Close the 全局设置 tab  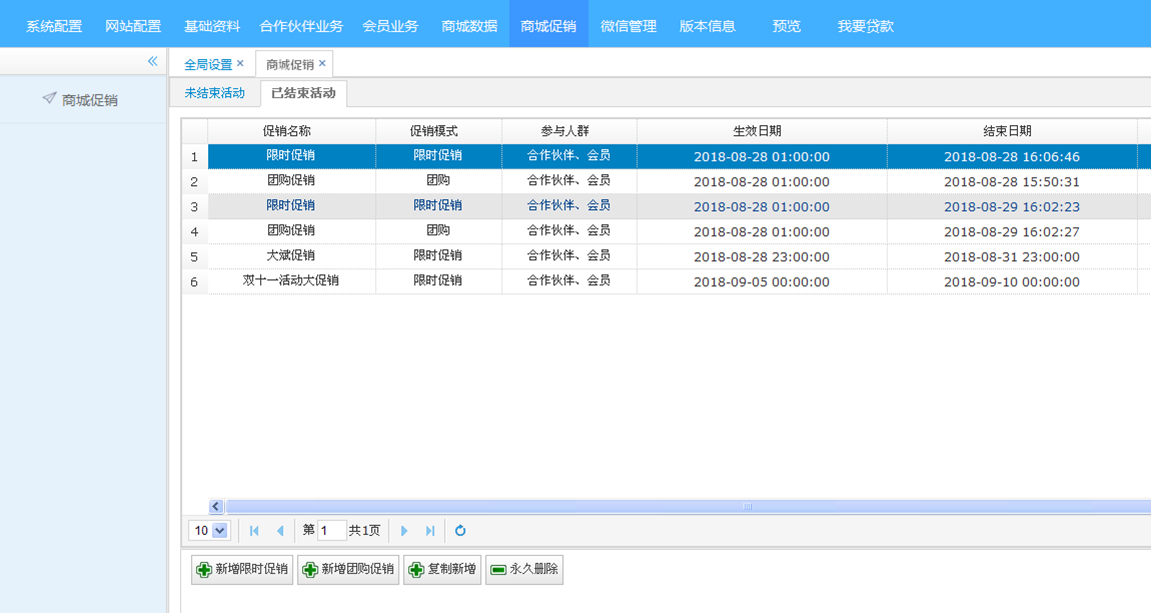click(240, 63)
